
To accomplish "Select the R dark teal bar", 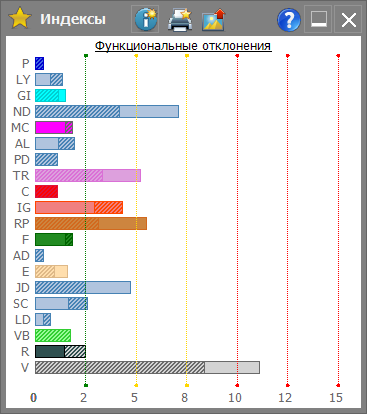I will [60, 352].
